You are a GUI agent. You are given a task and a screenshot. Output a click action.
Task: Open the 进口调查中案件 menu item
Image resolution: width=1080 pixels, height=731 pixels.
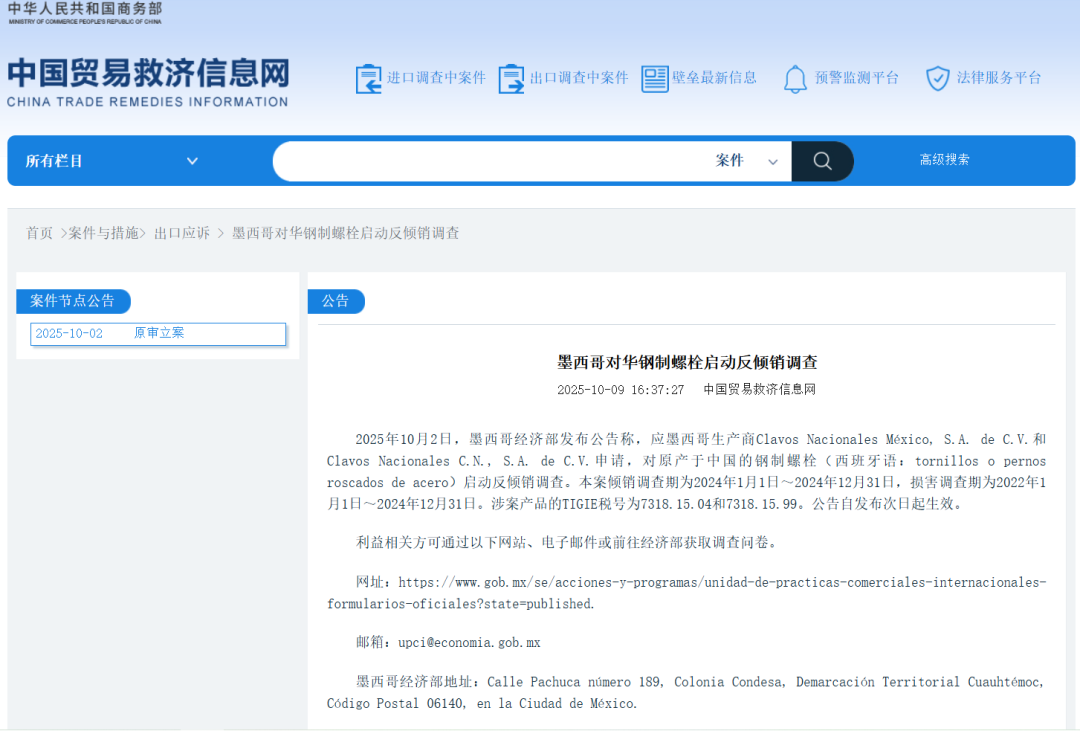[436, 78]
